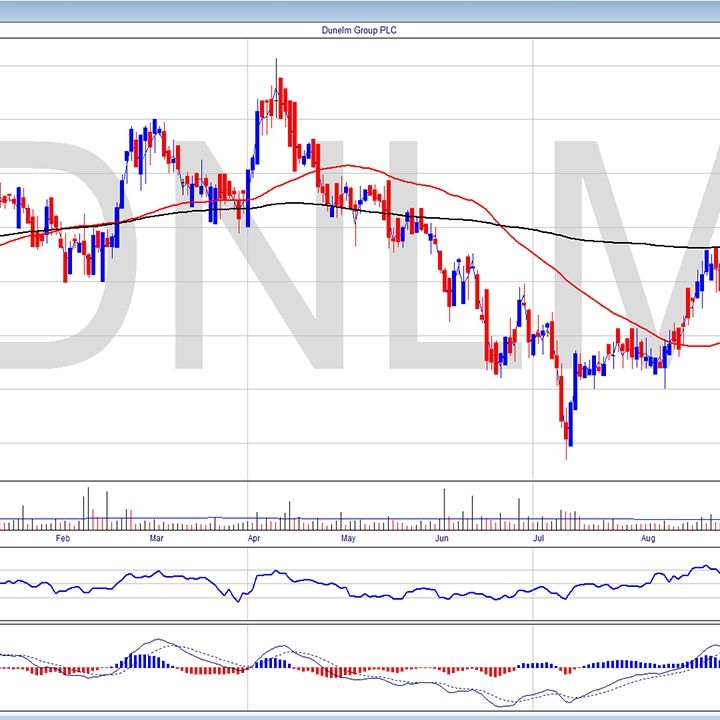Click the window title bar at top
The height and width of the screenshot is (720, 720).
point(359,10)
